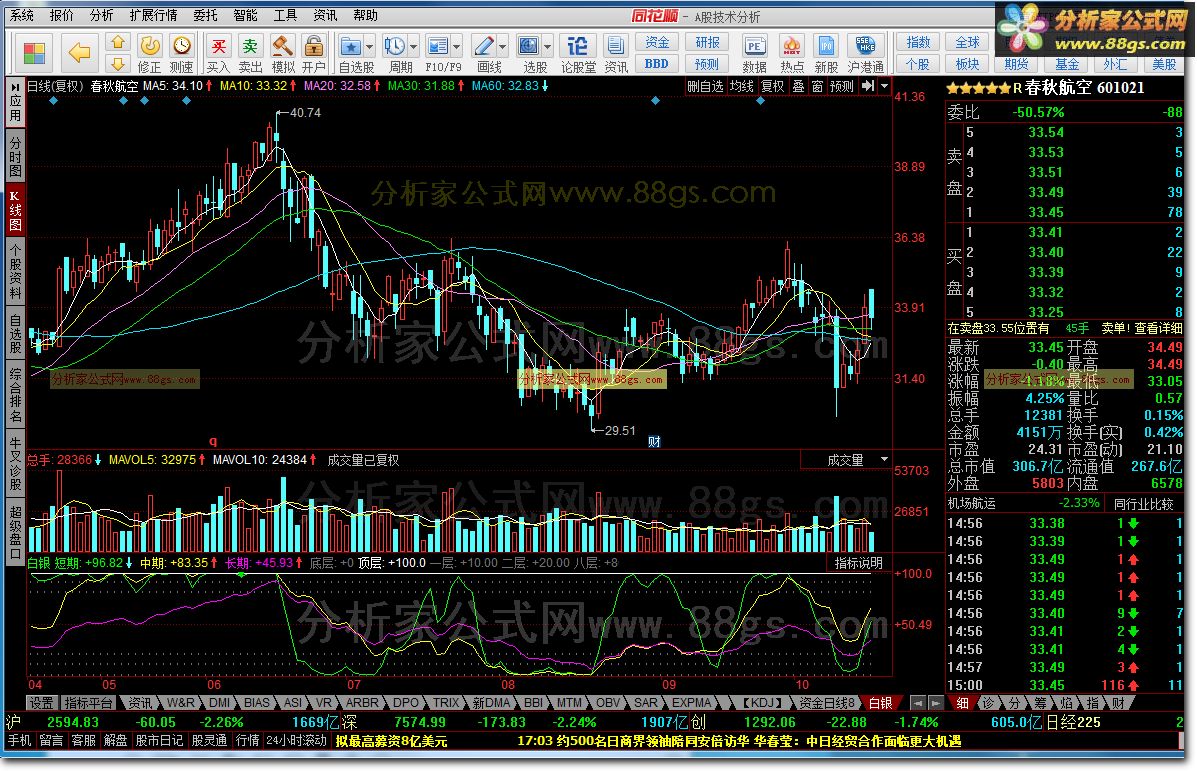Click the multicolor home icon in toolbar
1197x771 pixels.
pos(34,53)
